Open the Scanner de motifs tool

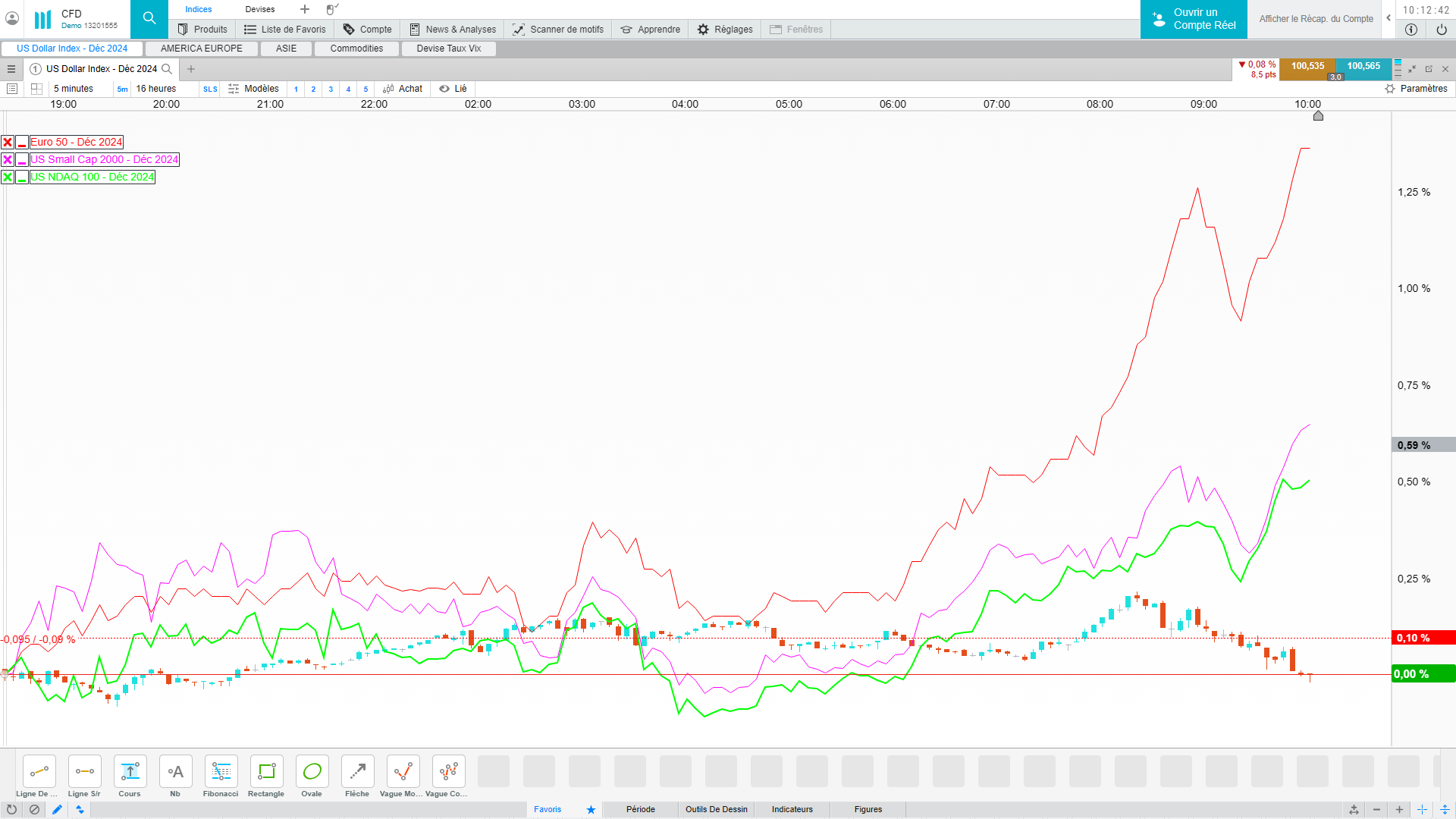558,30
